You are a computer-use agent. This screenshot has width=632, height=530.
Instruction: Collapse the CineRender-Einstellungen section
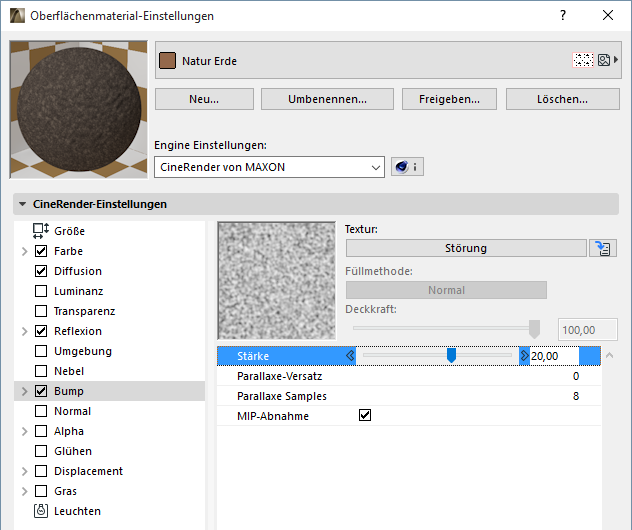[x=22, y=204]
